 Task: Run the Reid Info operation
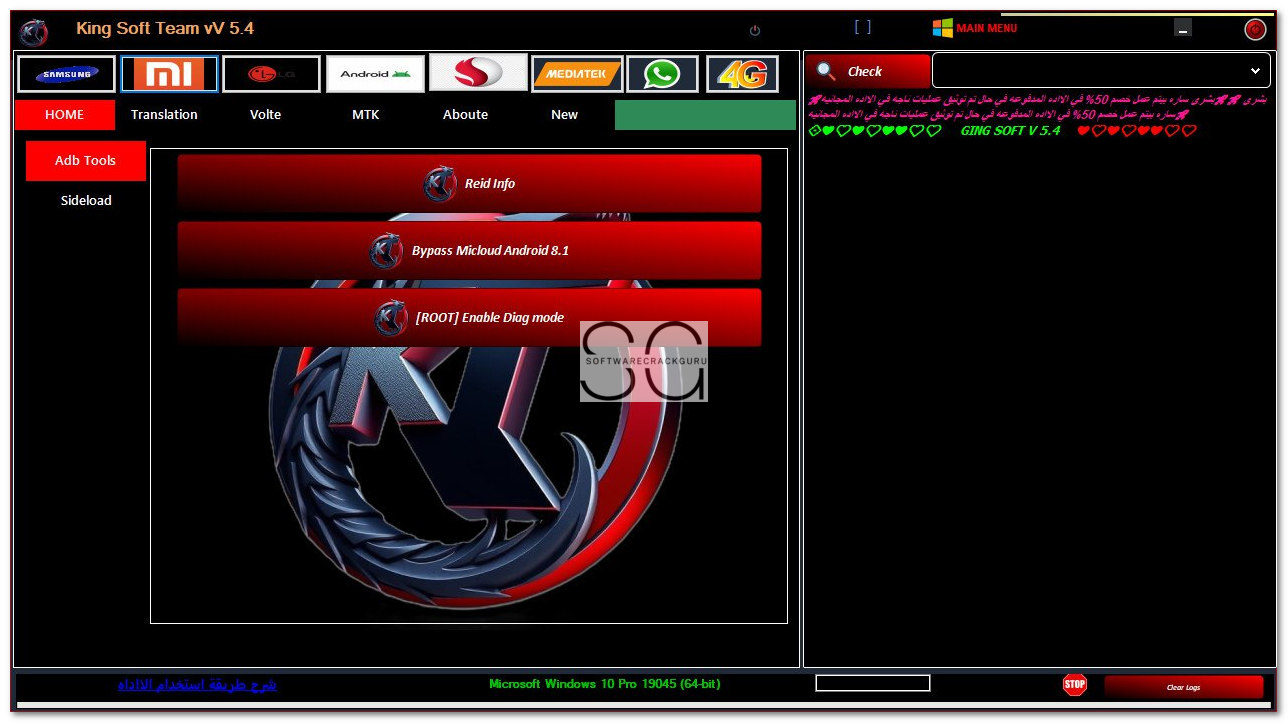point(469,184)
